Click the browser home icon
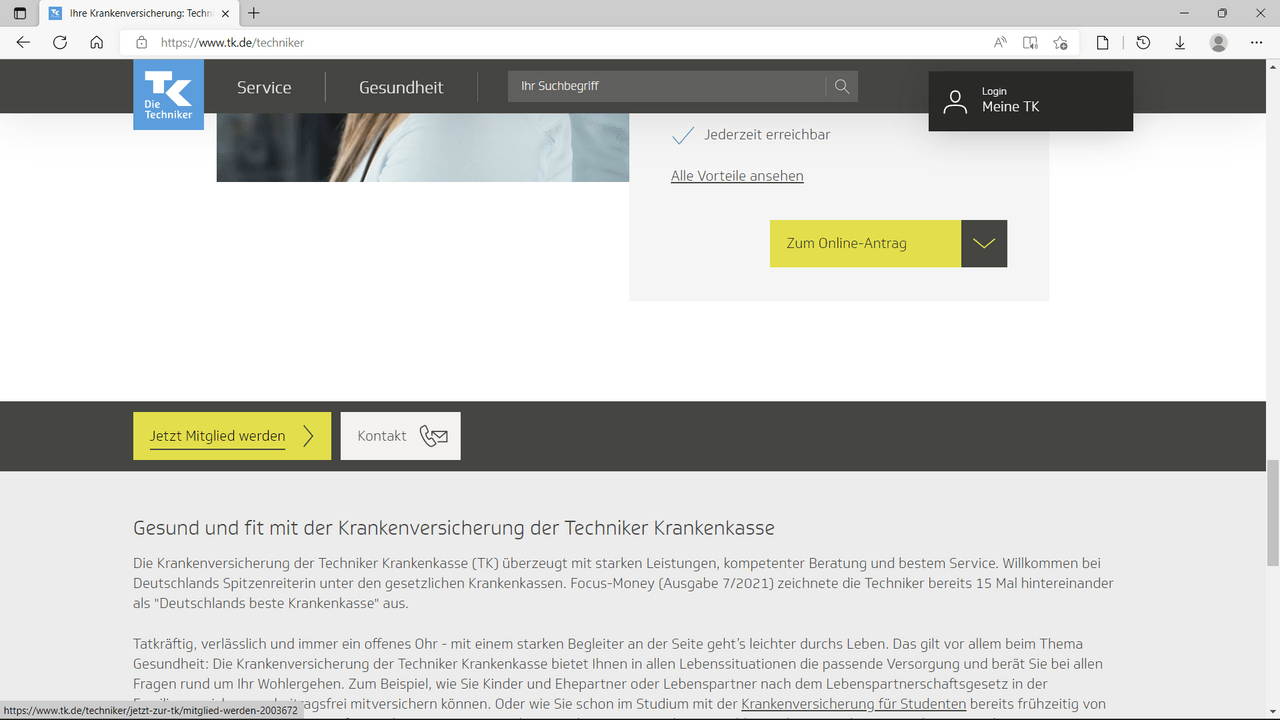 tap(96, 43)
